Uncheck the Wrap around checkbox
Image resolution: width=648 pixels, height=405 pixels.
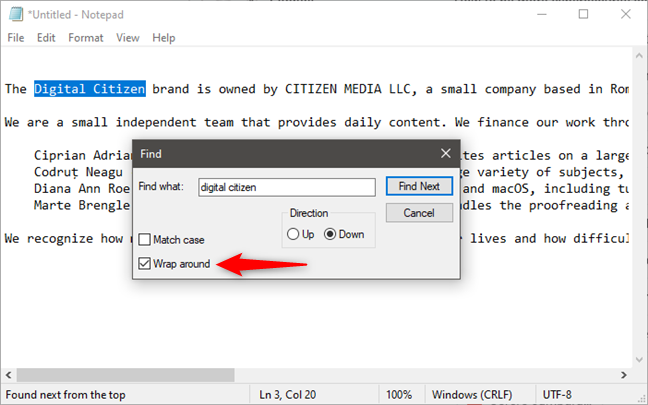(x=144, y=263)
